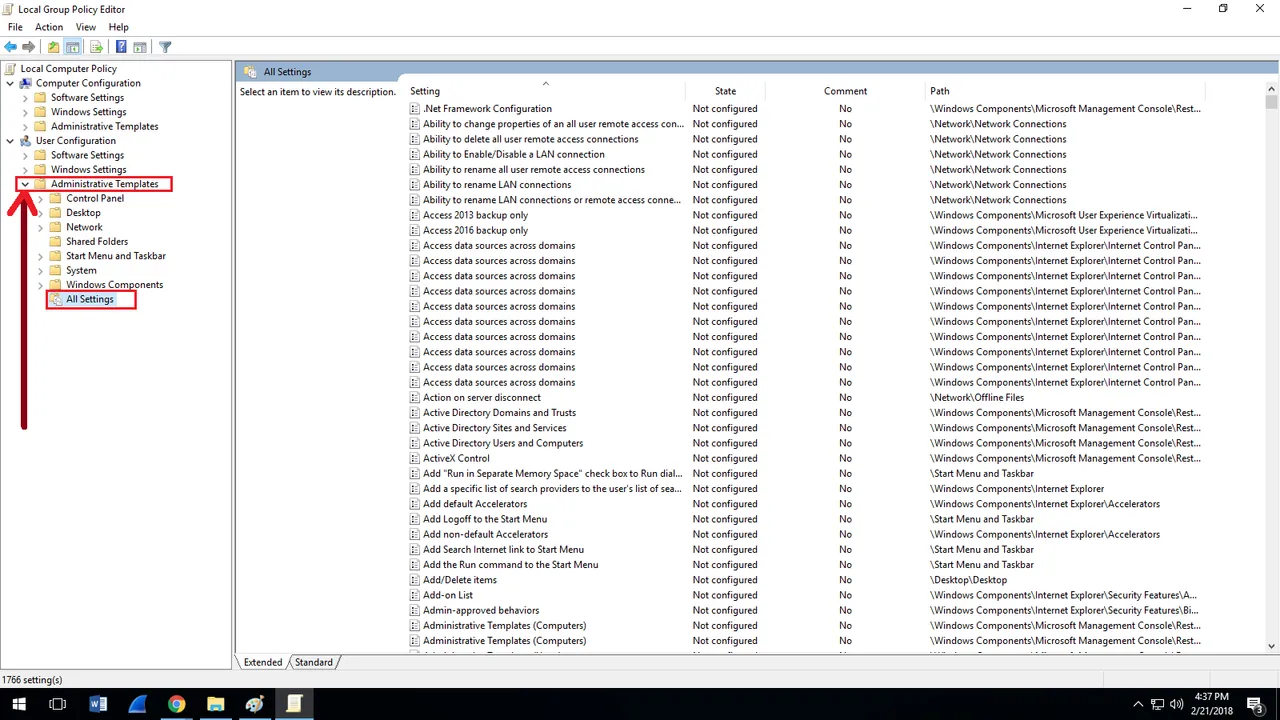
Task: Click the policy icon beside Admin-approved behaviors
Action: 415,611
